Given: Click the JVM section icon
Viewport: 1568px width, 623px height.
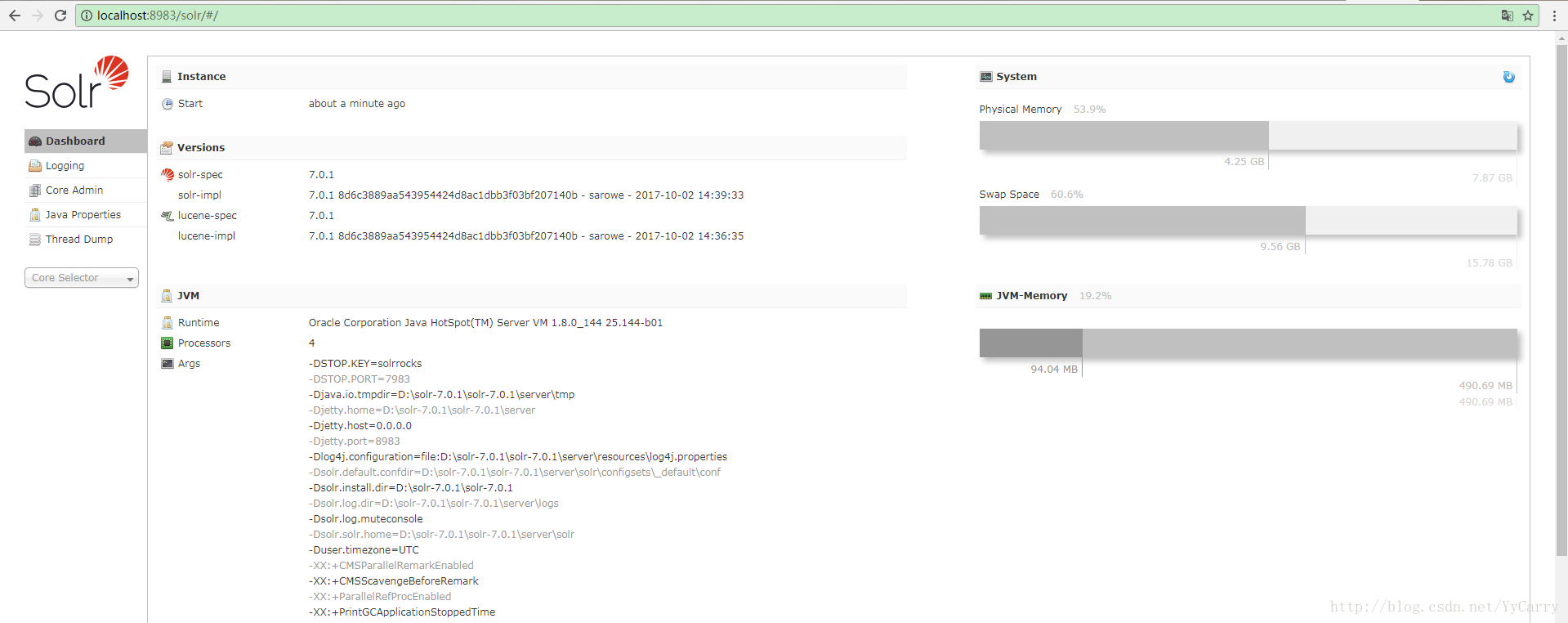Looking at the screenshot, I should pyautogui.click(x=167, y=296).
